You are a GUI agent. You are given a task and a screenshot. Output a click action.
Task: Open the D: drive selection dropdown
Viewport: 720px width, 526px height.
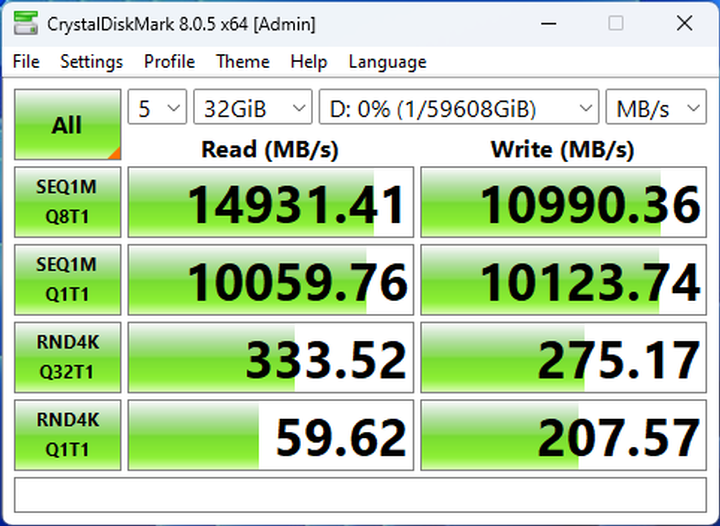coord(458,108)
